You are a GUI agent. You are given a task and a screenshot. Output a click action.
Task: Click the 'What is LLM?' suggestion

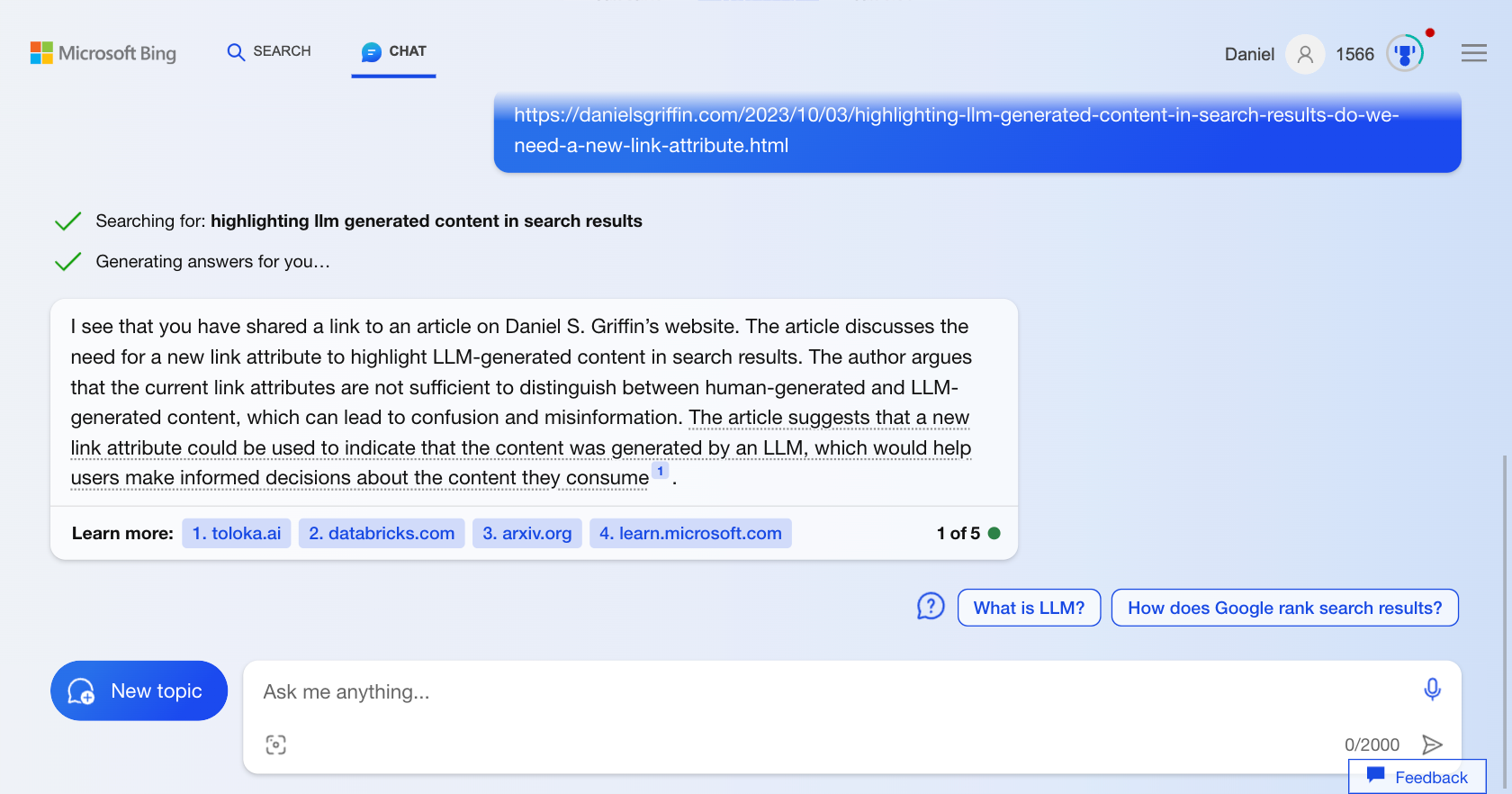coord(1029,608)
